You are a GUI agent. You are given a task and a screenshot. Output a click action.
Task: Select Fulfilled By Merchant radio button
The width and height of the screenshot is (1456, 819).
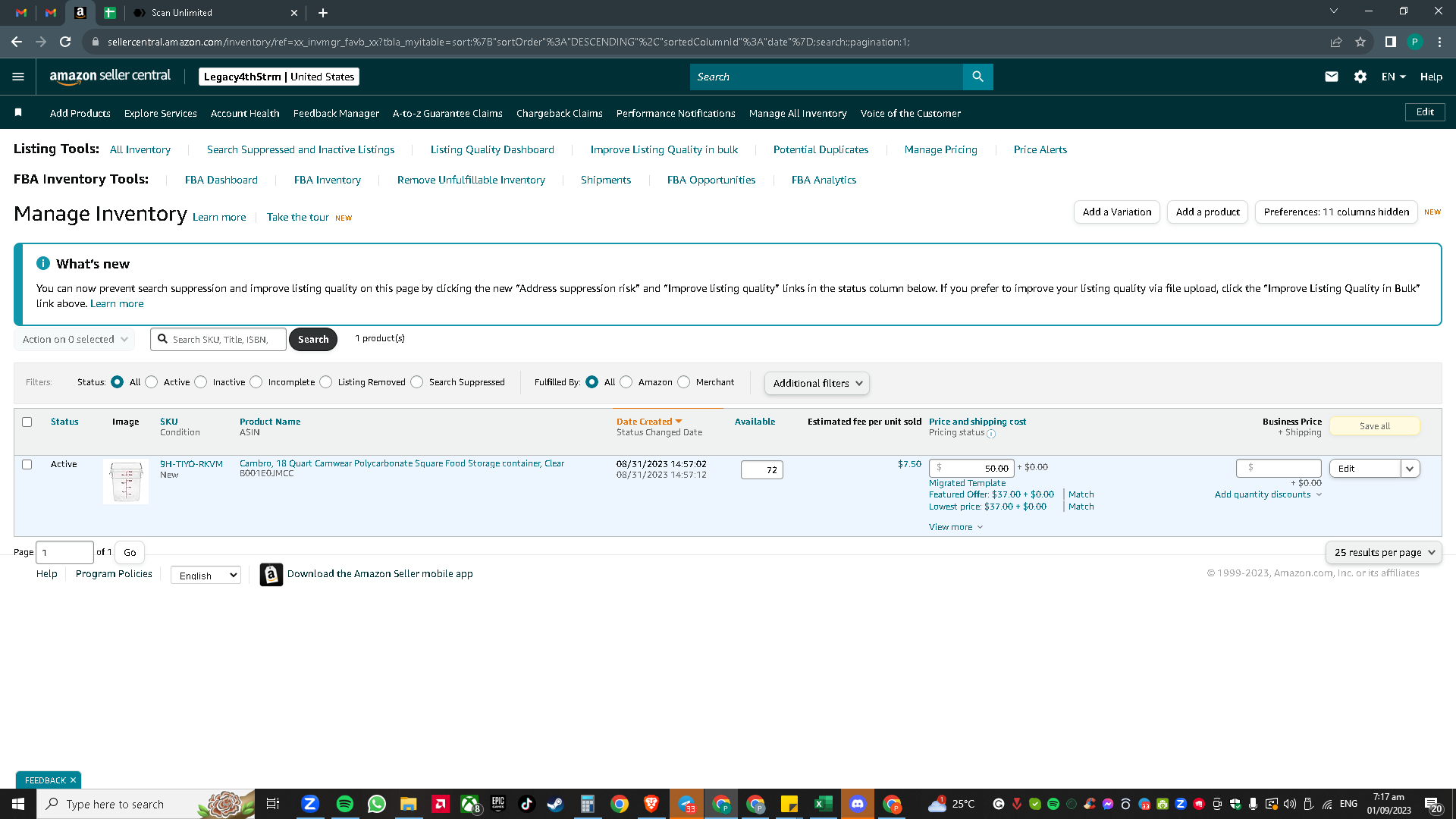(684, 382)
